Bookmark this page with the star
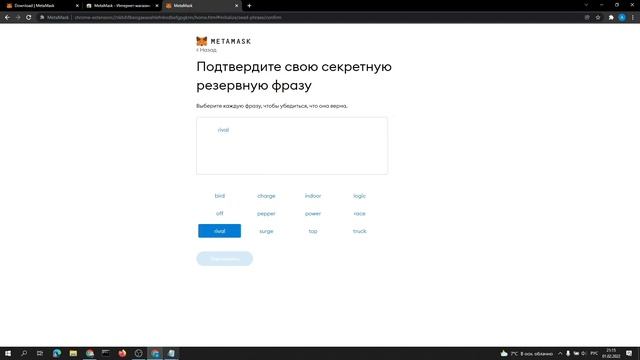Viewport: 640px width, 360px height. point(598,18)
